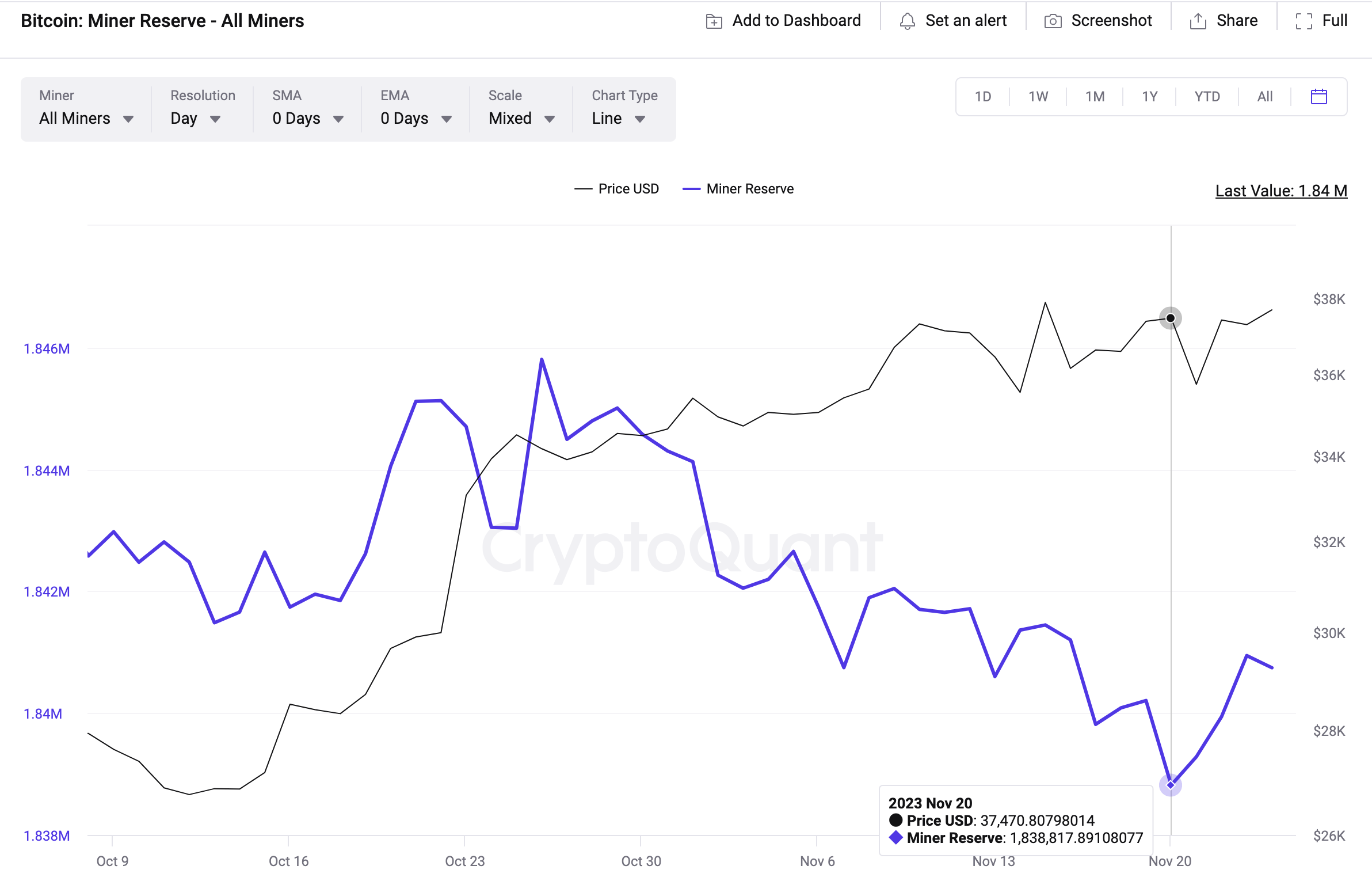Click the Add to Dashboard folder icon
Screen dimensions: 1372x881
pos(714,21)
